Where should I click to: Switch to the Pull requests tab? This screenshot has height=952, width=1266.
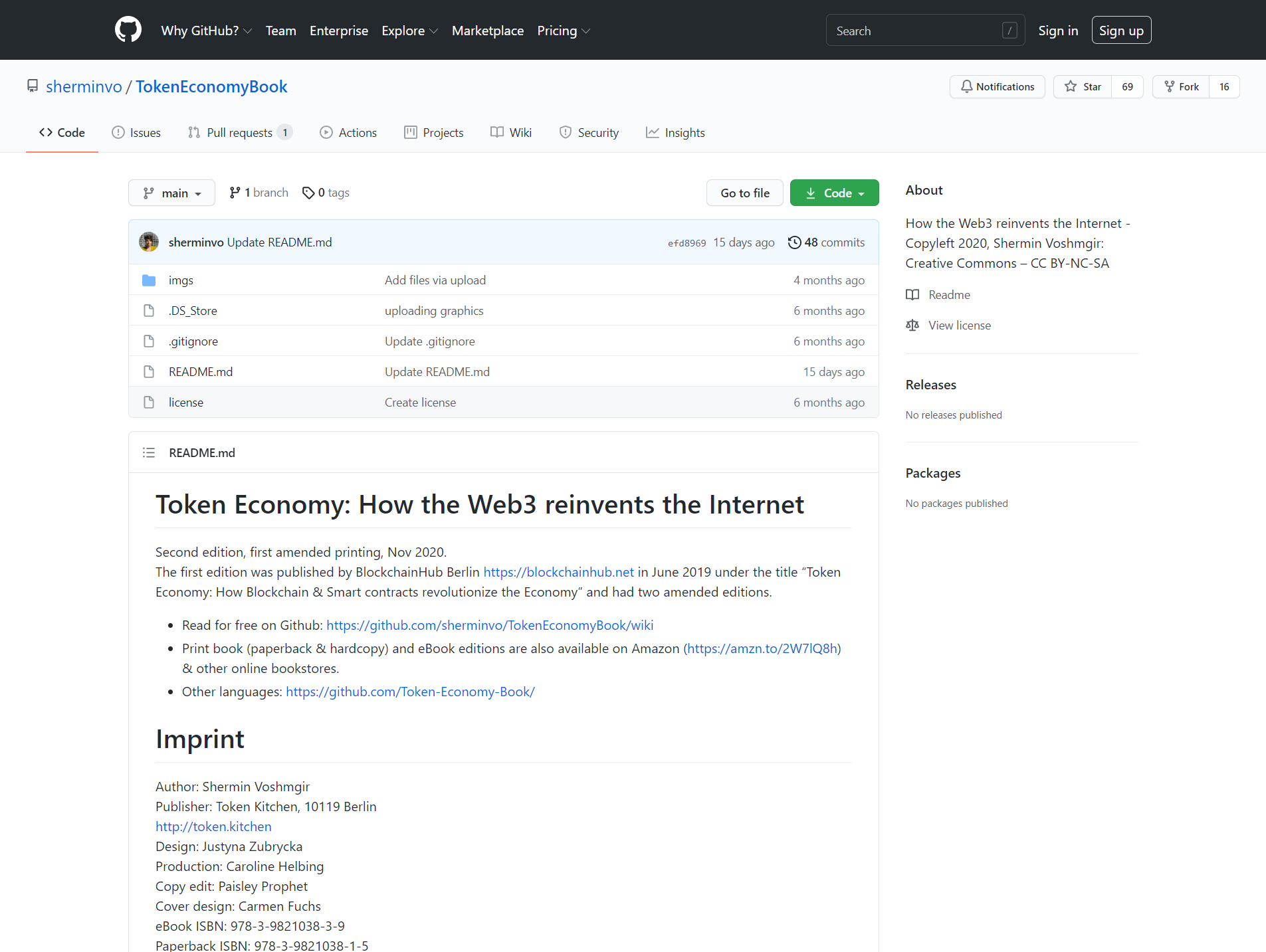pyautogui.click(x=240, y=132)
